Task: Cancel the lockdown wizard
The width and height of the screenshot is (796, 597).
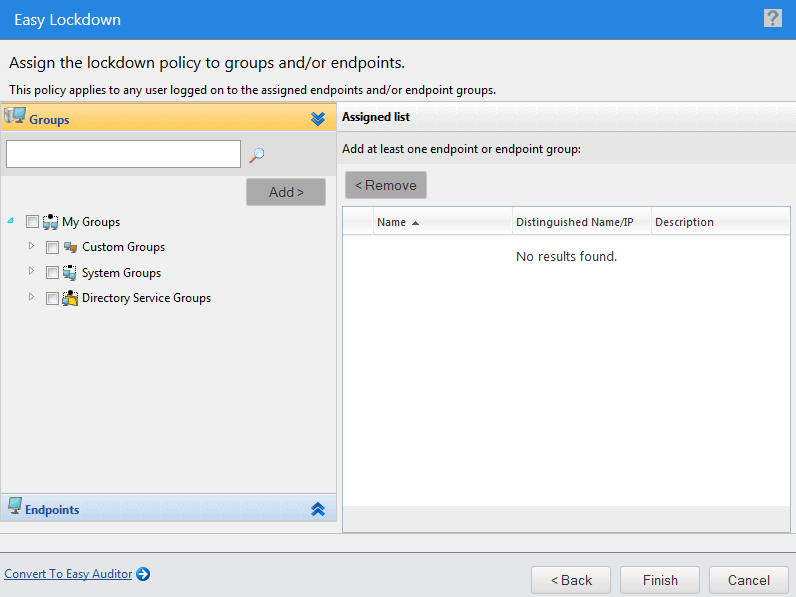Action: [x=749, y=580]
